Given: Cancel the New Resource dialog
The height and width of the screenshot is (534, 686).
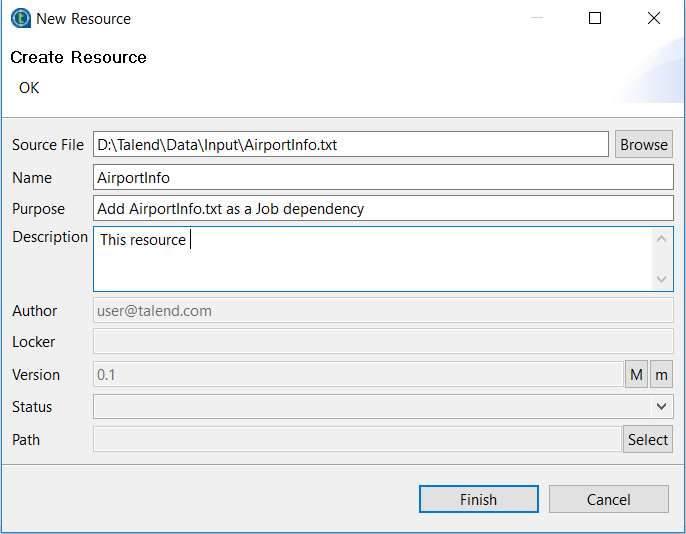Looking at the screenshot, I should tap(608, 499).
